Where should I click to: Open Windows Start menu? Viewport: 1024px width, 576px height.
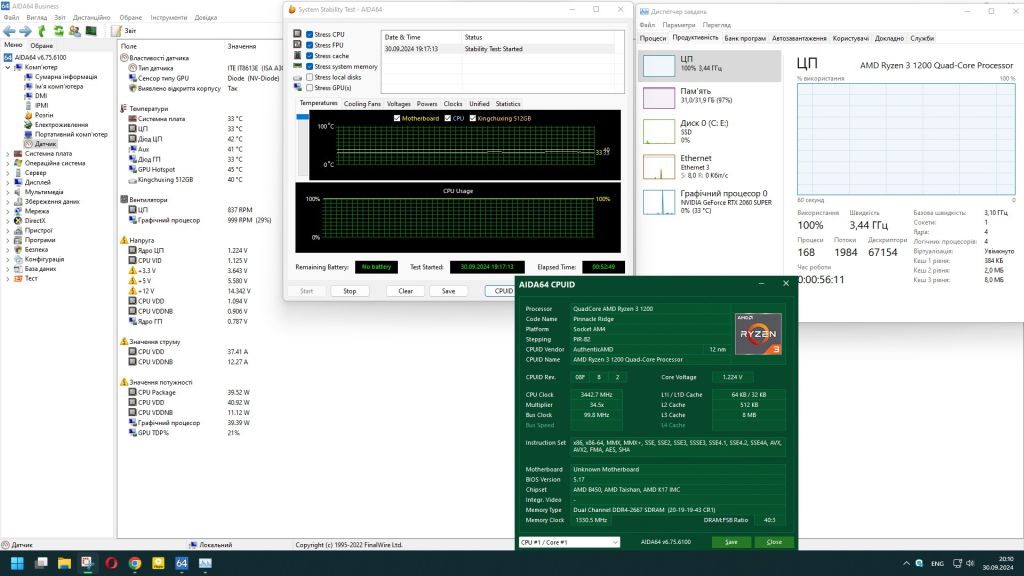[x=17, y=563]
